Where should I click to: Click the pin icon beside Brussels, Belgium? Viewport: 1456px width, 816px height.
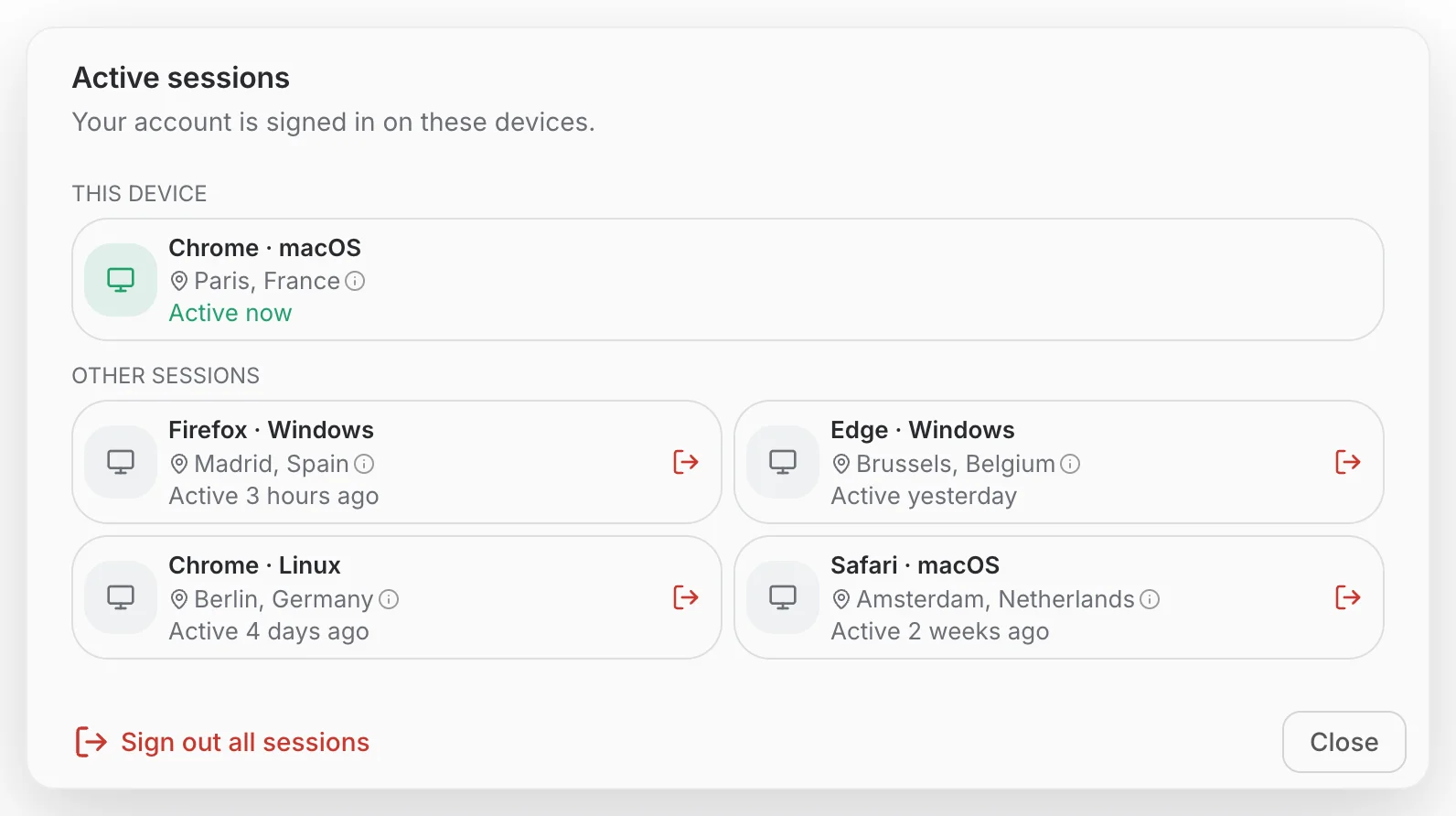tap(841, 464)
